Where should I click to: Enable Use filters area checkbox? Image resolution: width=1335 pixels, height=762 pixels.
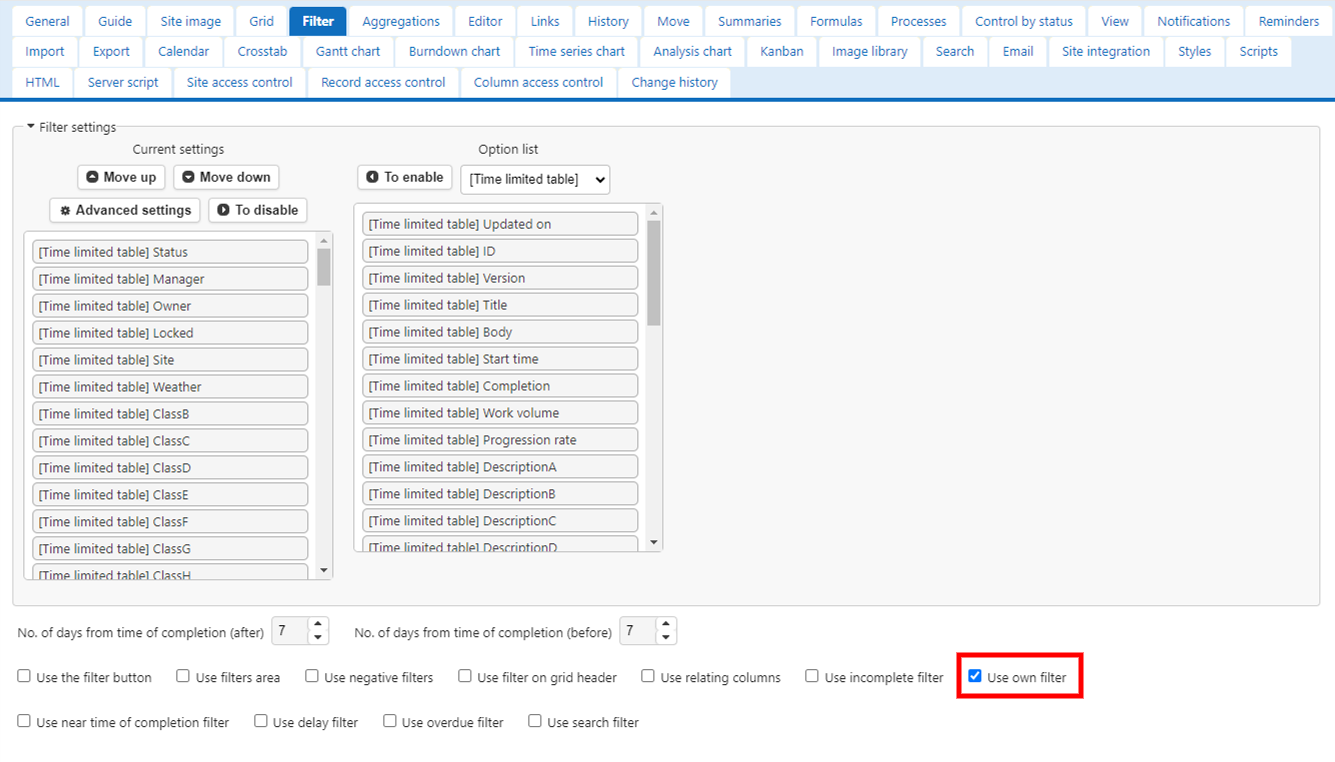(x=183, y=676)
